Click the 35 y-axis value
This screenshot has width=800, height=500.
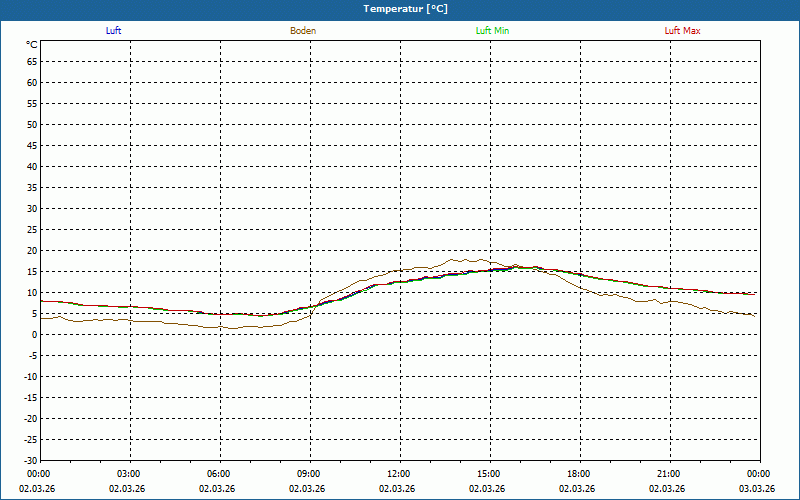[x=32, y=188]
